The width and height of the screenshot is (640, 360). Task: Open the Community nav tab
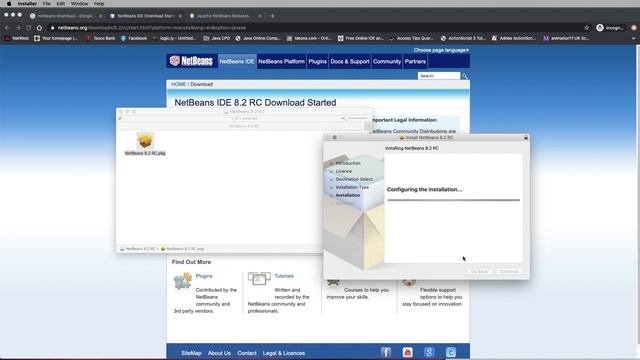coord(387,62)
